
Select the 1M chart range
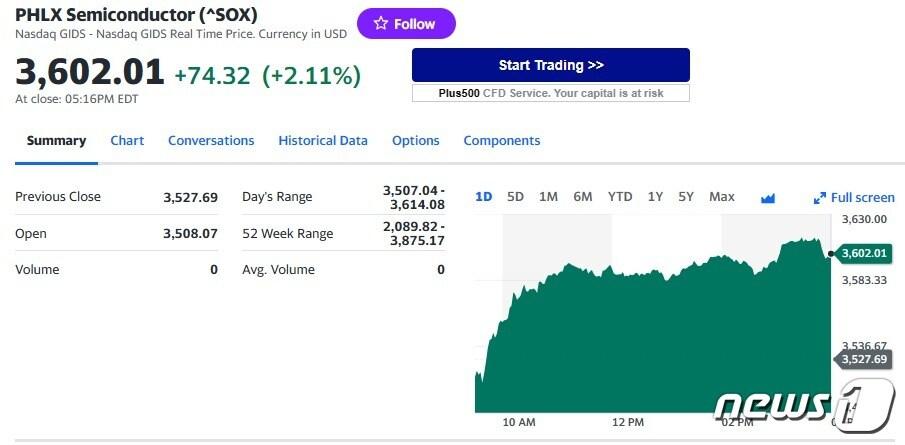(x=548, y=197)
